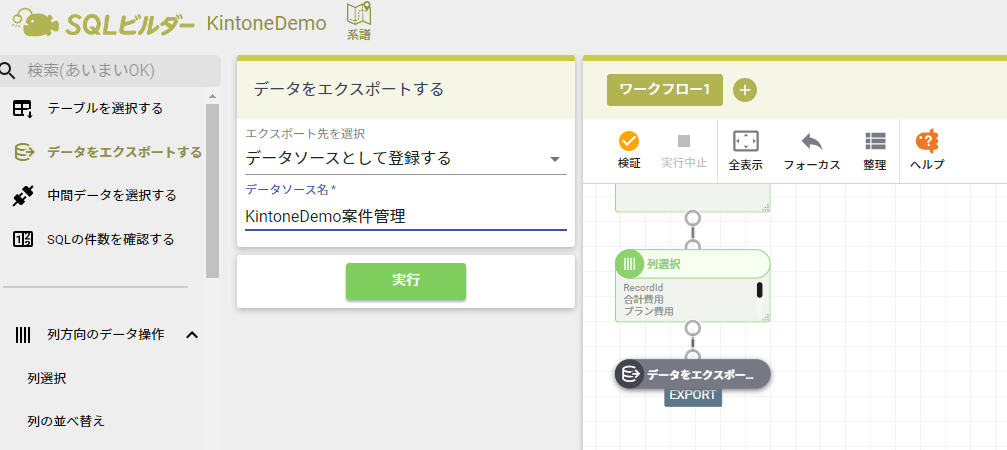Click the データソース名 input field
1007x450 pixels.
coord(405,216)
